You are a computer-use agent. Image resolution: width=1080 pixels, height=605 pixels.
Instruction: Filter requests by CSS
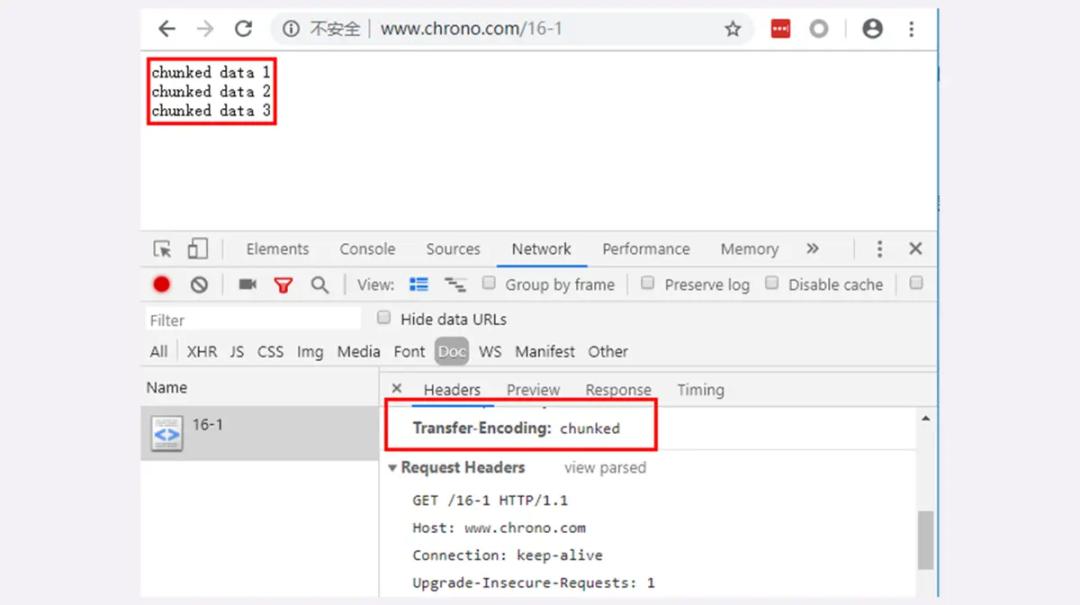(270, 351)
